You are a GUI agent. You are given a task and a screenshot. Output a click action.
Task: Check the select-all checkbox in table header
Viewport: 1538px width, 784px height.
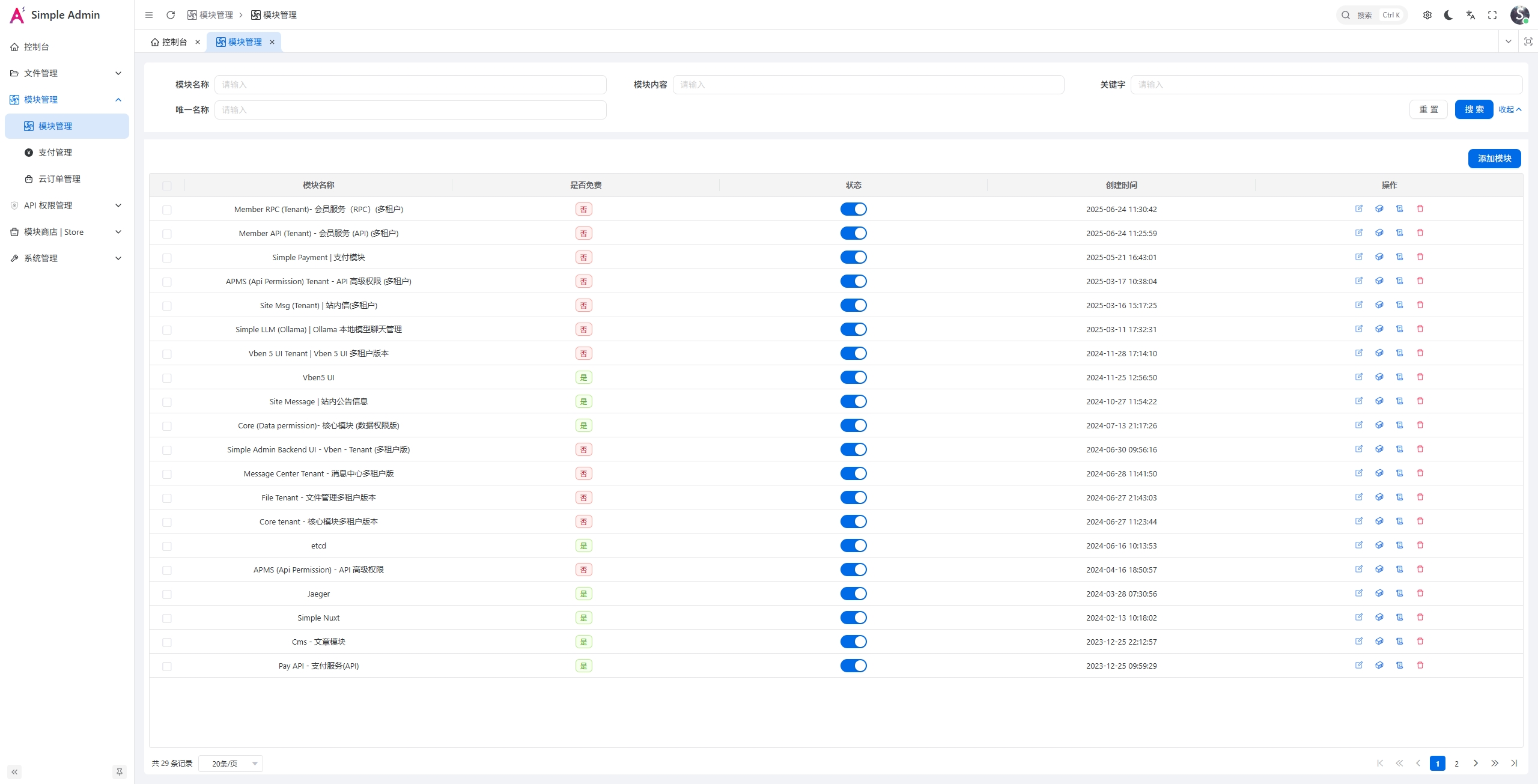pos(167,186)
